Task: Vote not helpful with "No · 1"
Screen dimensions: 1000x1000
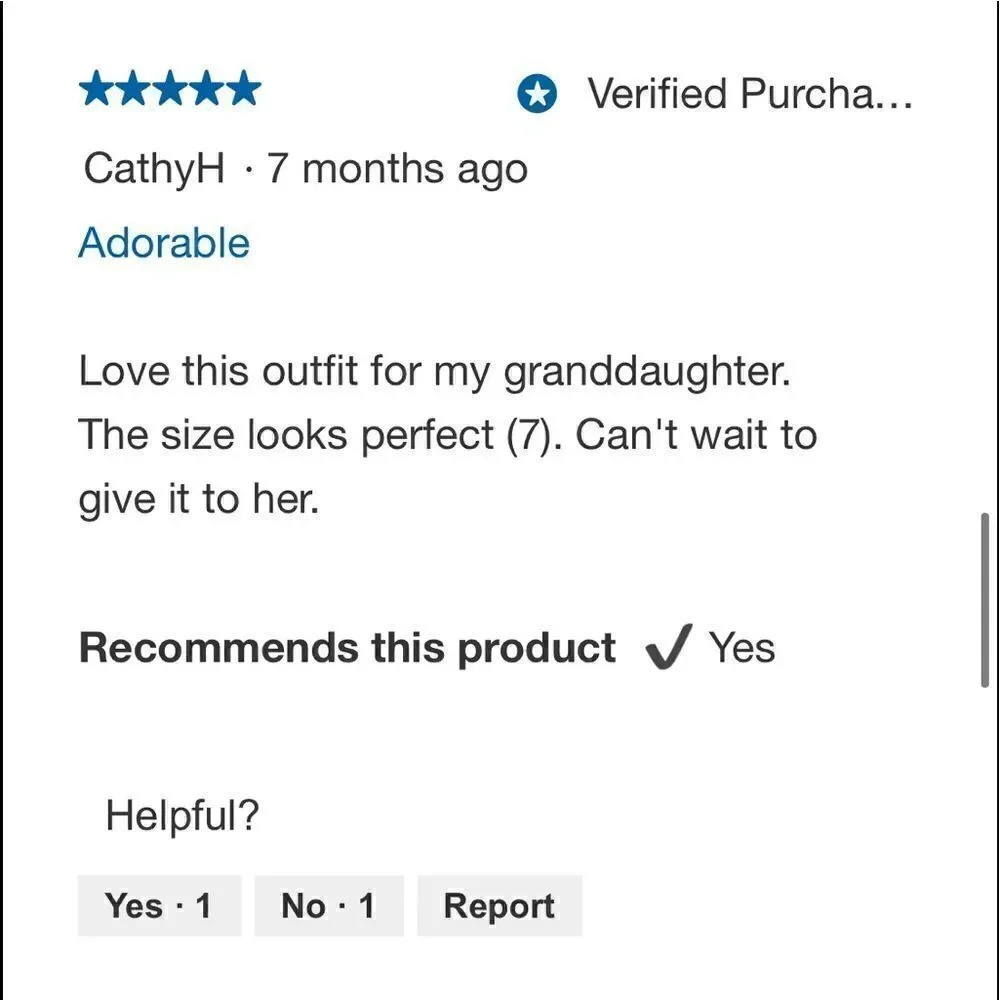Action: click(x=329, y=906)
